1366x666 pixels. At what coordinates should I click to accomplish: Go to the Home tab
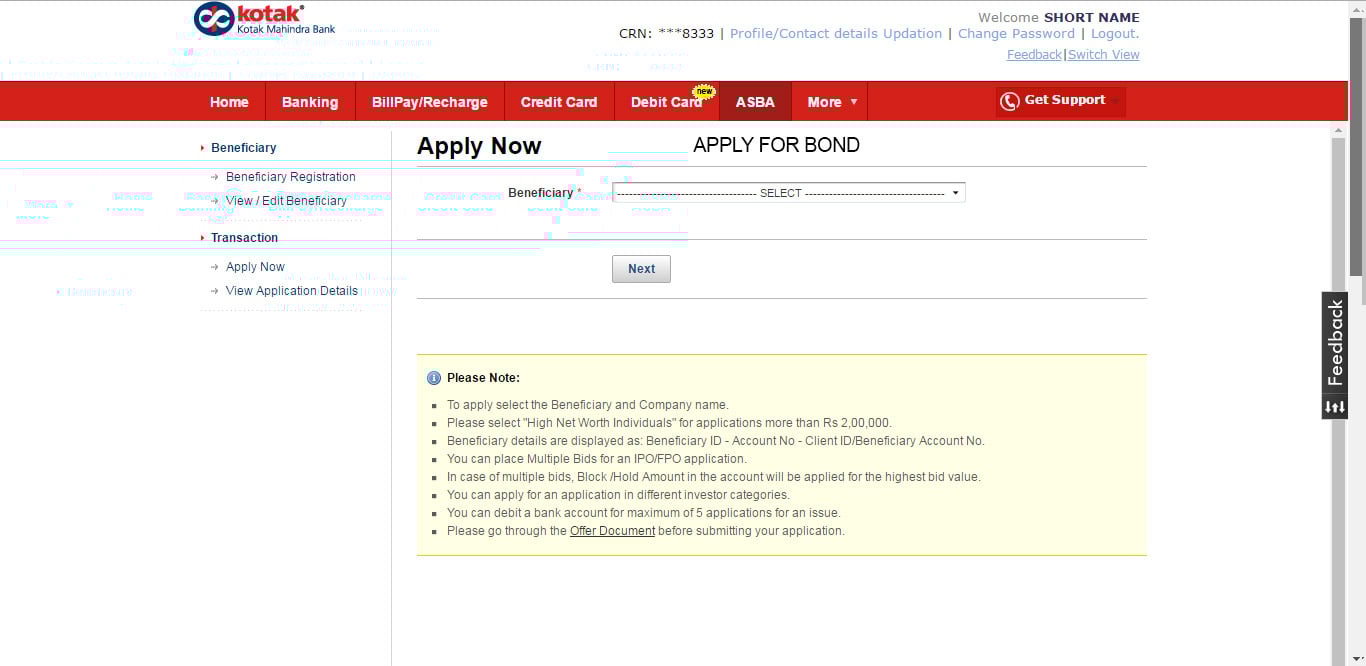pos(229,102)
